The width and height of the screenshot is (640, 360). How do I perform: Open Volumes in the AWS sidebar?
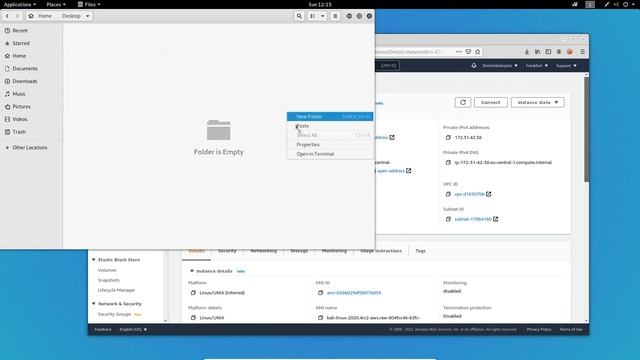pos(107,270)
